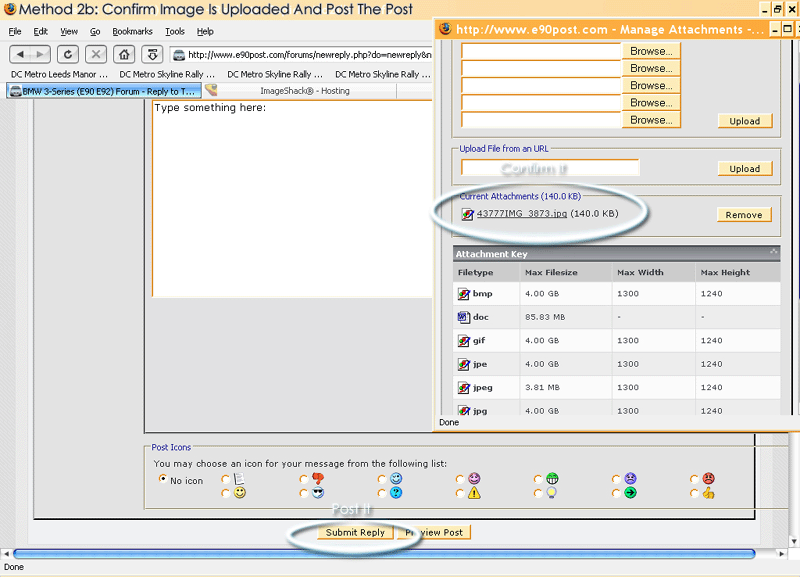Remove the current attachment
This screenshot has width=800, height=577.
[744, 215]
